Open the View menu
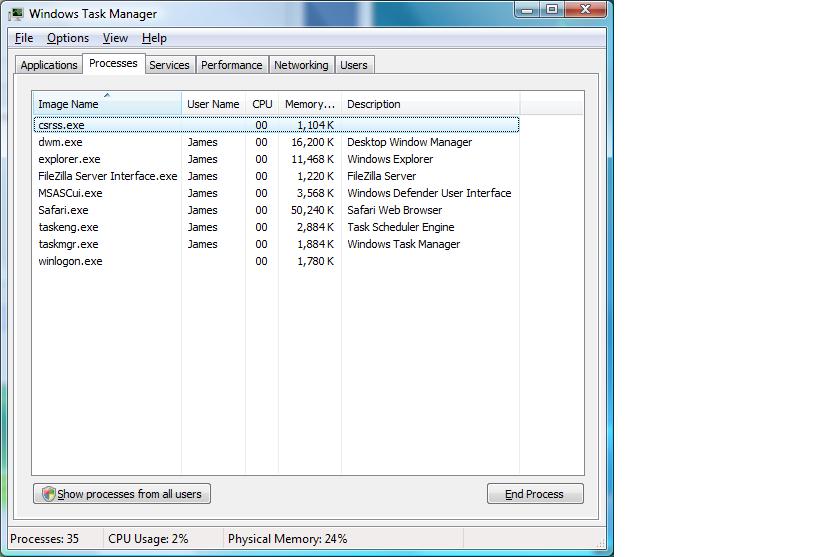The width and height of the screenshot is (840, 557). pos(115,38)
